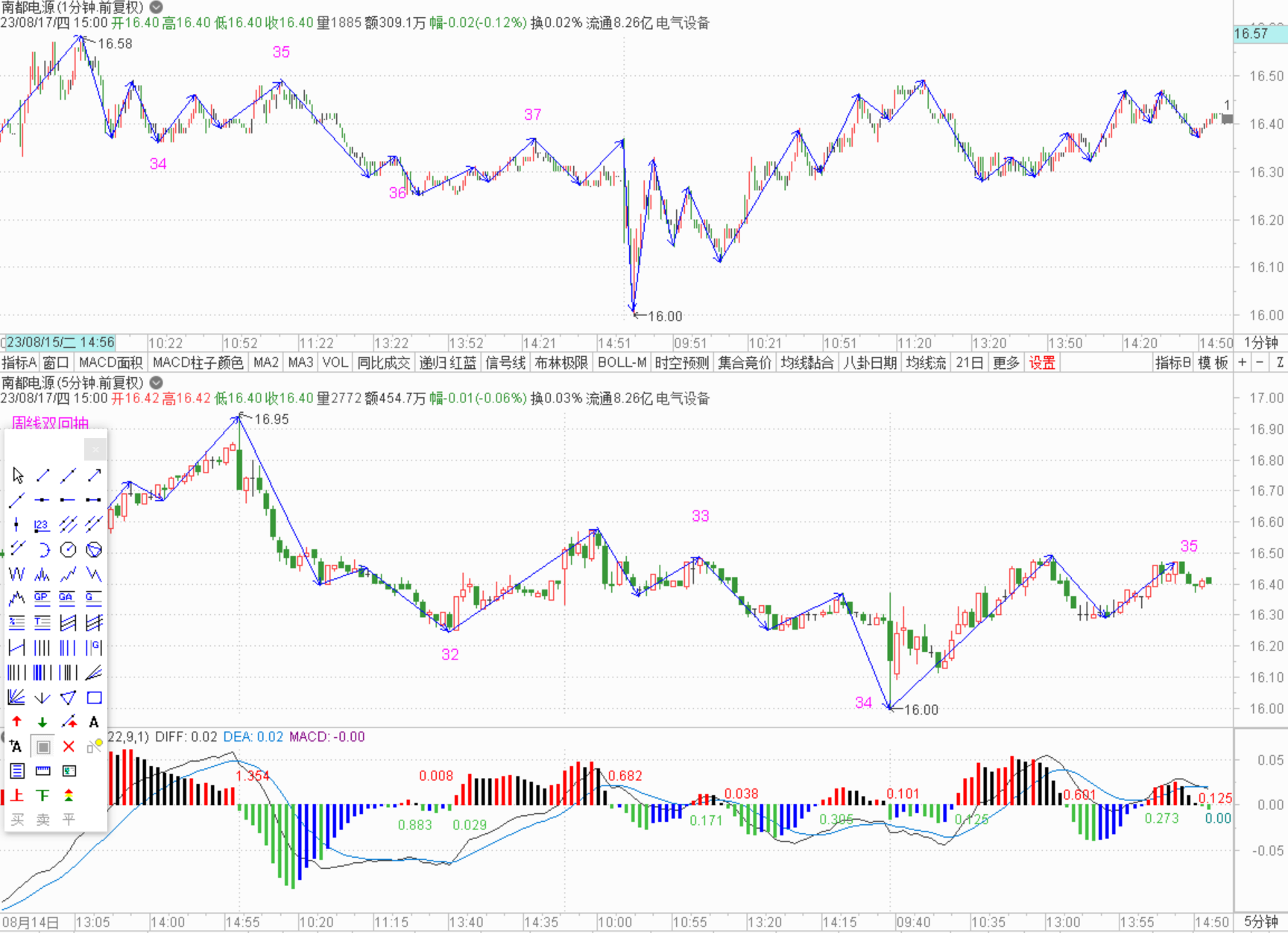Screen dimensions: 1288x933
Task: Place a red up-arrow marker
Action: click(17, 721)
